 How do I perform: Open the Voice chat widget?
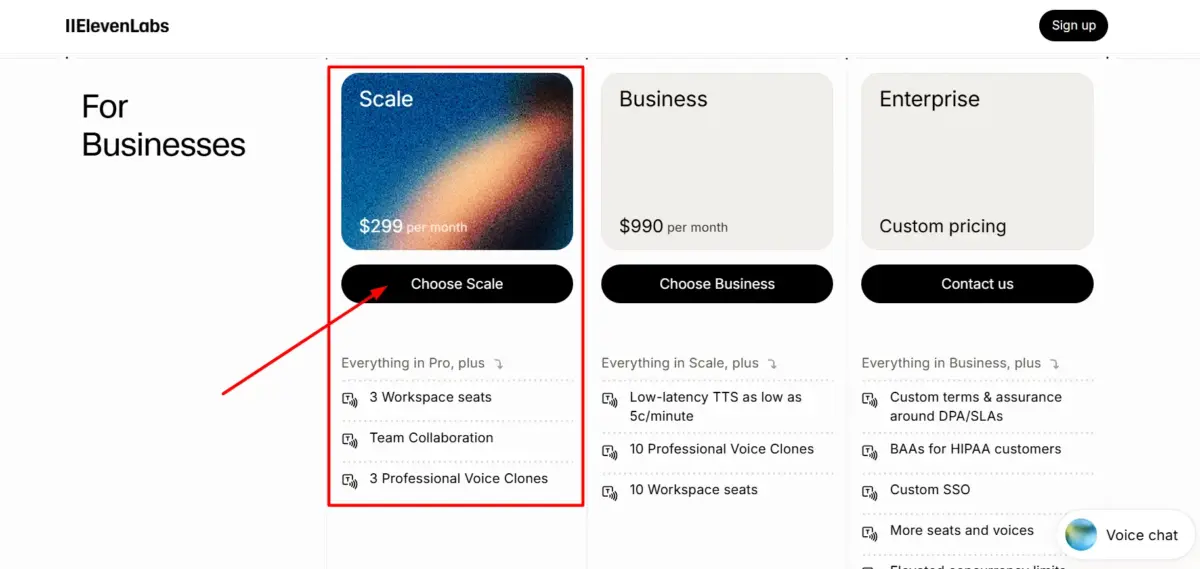(1123, 535)
